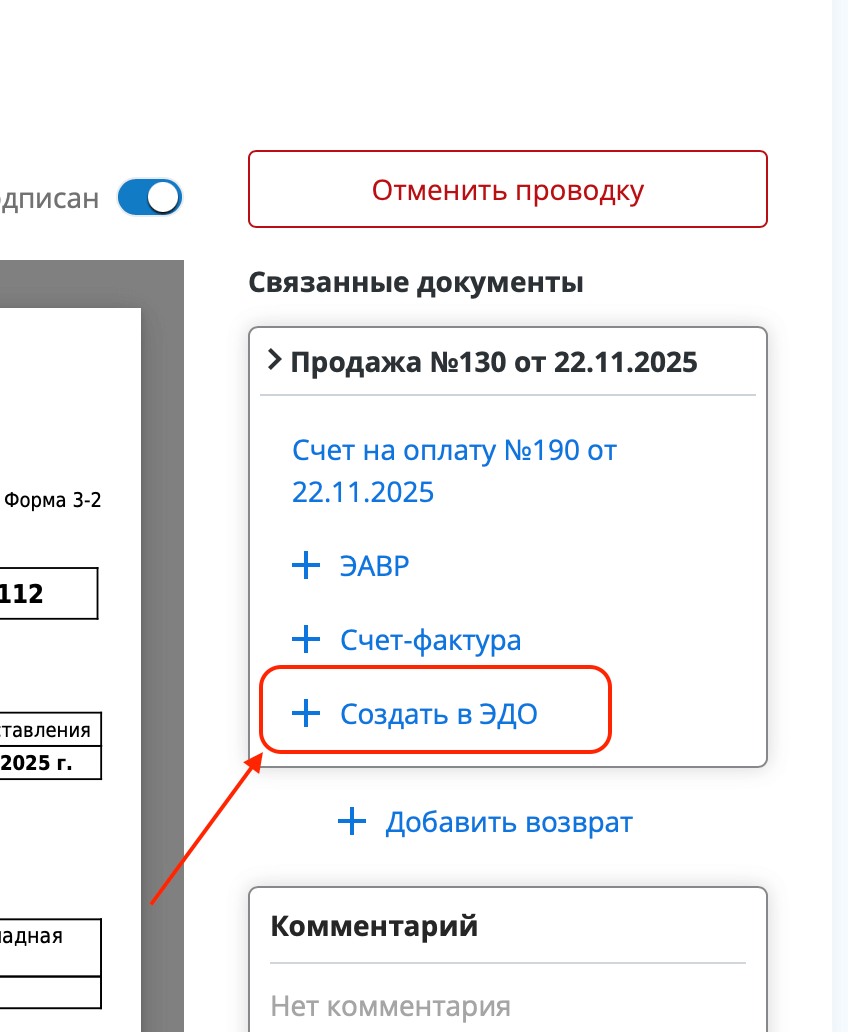This screenshot has width=848, height=1032.
Task: Click the plus icon beside ЭАВР
Action: pos(305,567)
